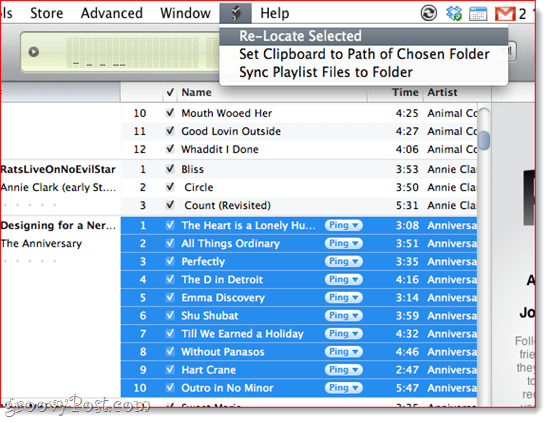This screenshot has width=550, height=422.
Task: Click the album rating dots under The Anniversary
Action: click(x=30, y=261)
